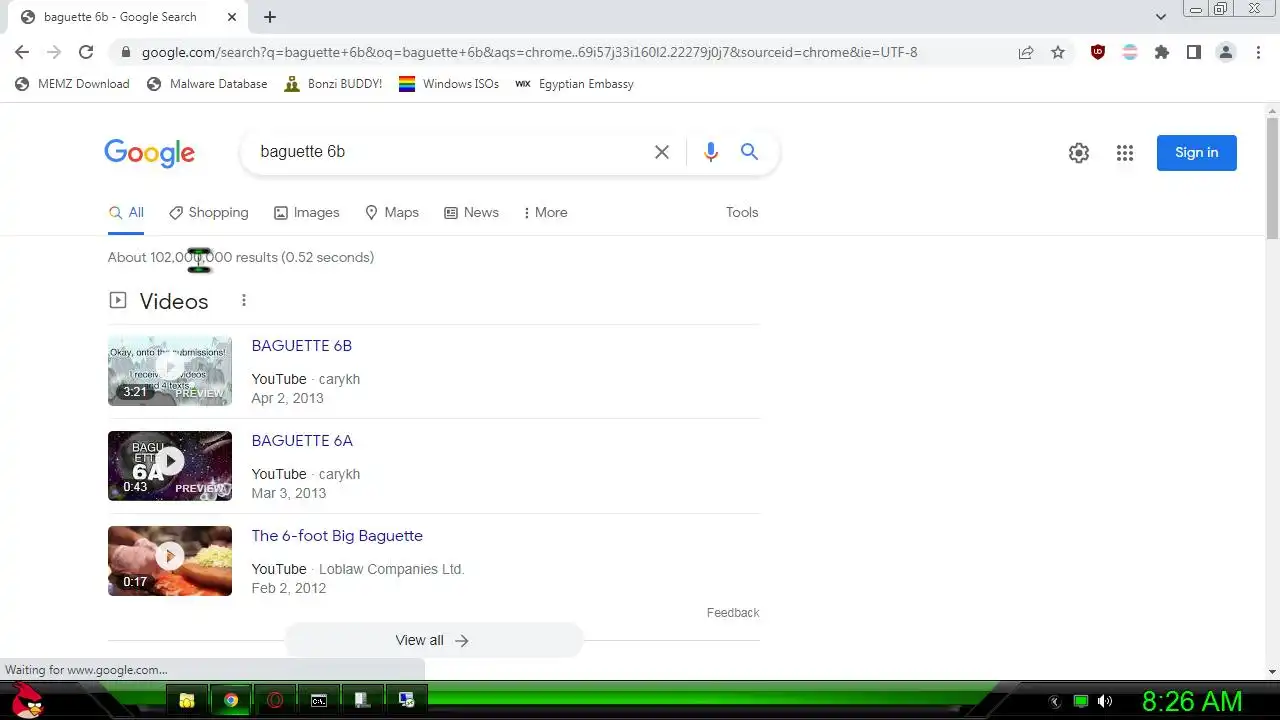Open the Chrome profile avatar
Screen dimensions: 1280x720
pos(1226,52)
